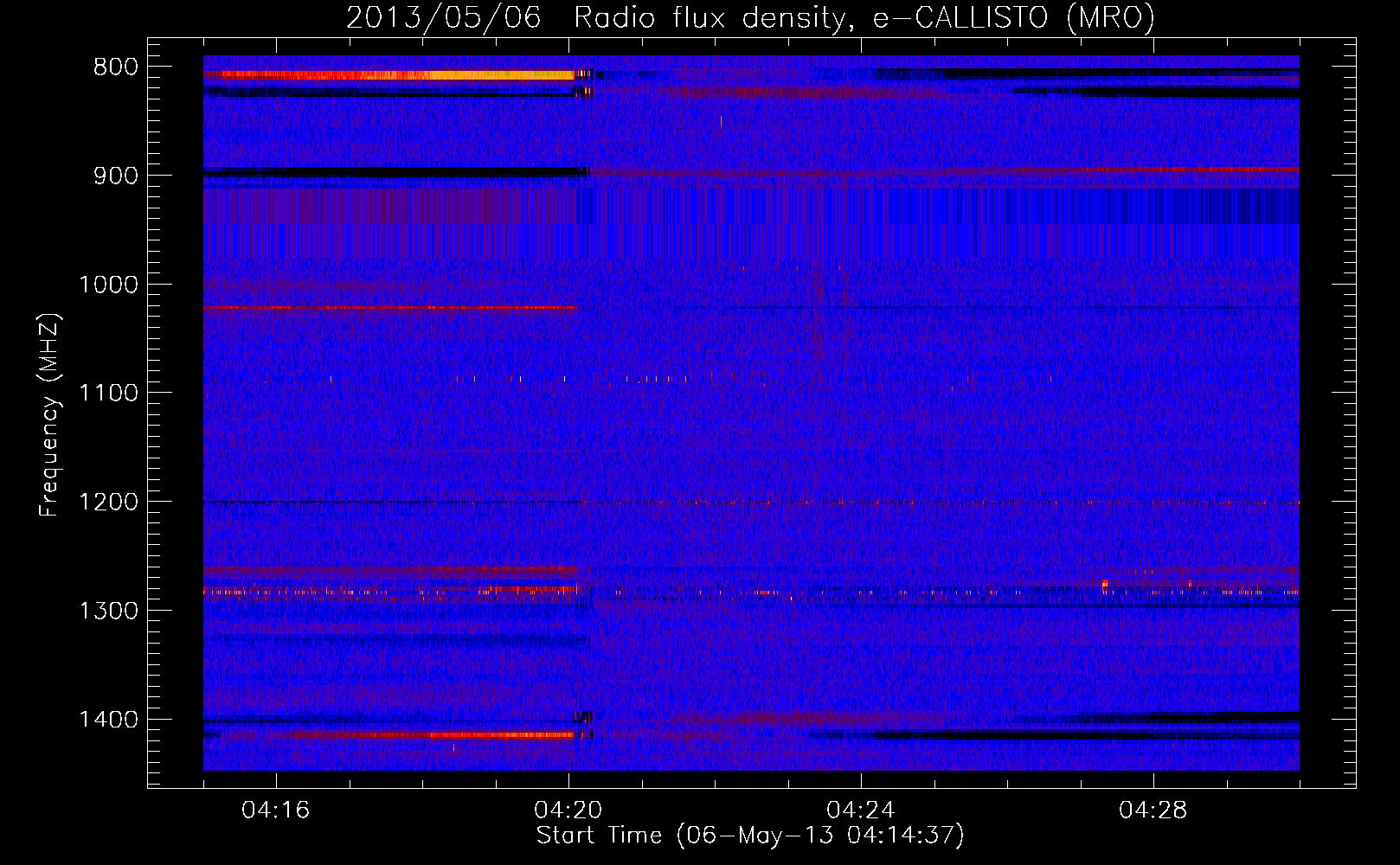Select the '1200' frequency axis label

pyautogui.click(x=108, y=503)
